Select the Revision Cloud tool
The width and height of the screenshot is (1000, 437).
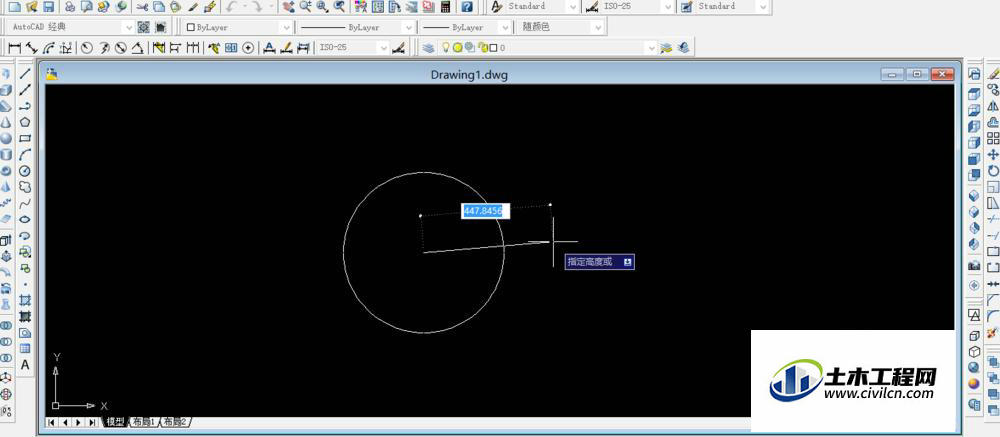pos(25,187)
